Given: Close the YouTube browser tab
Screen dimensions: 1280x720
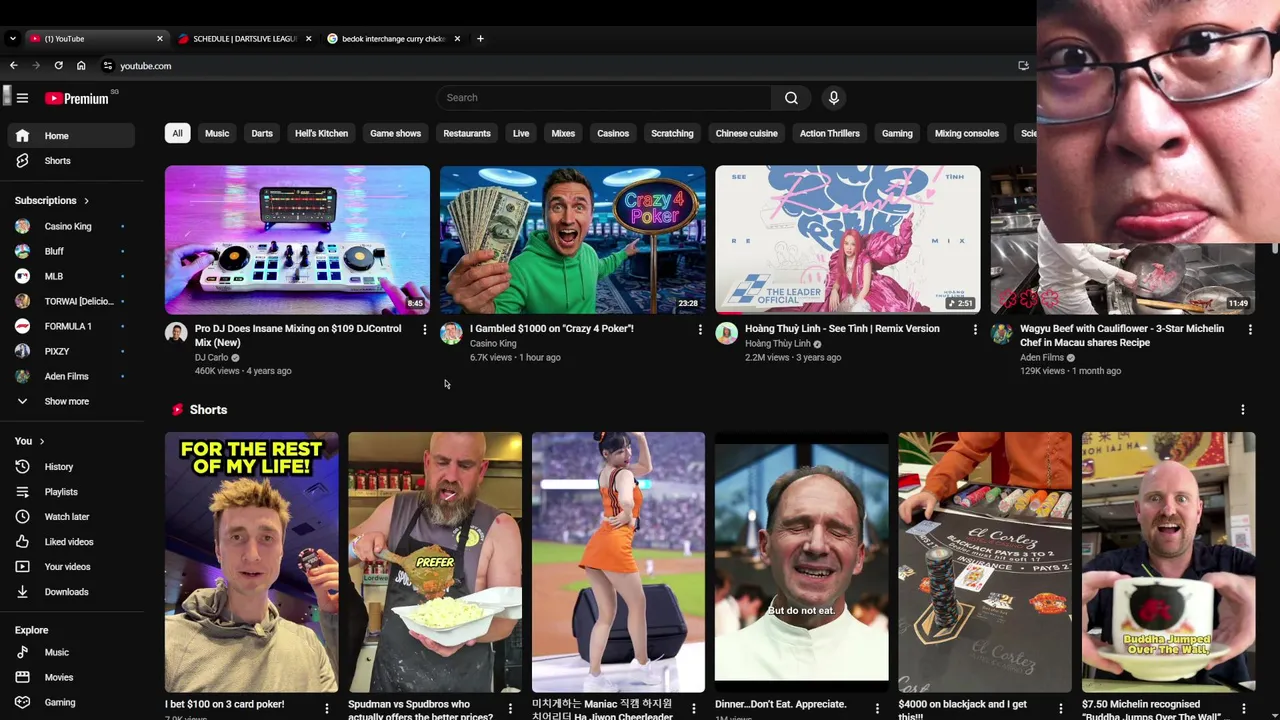Looking at the screenshot, I should pyautogui.click(x=159, y=39).
